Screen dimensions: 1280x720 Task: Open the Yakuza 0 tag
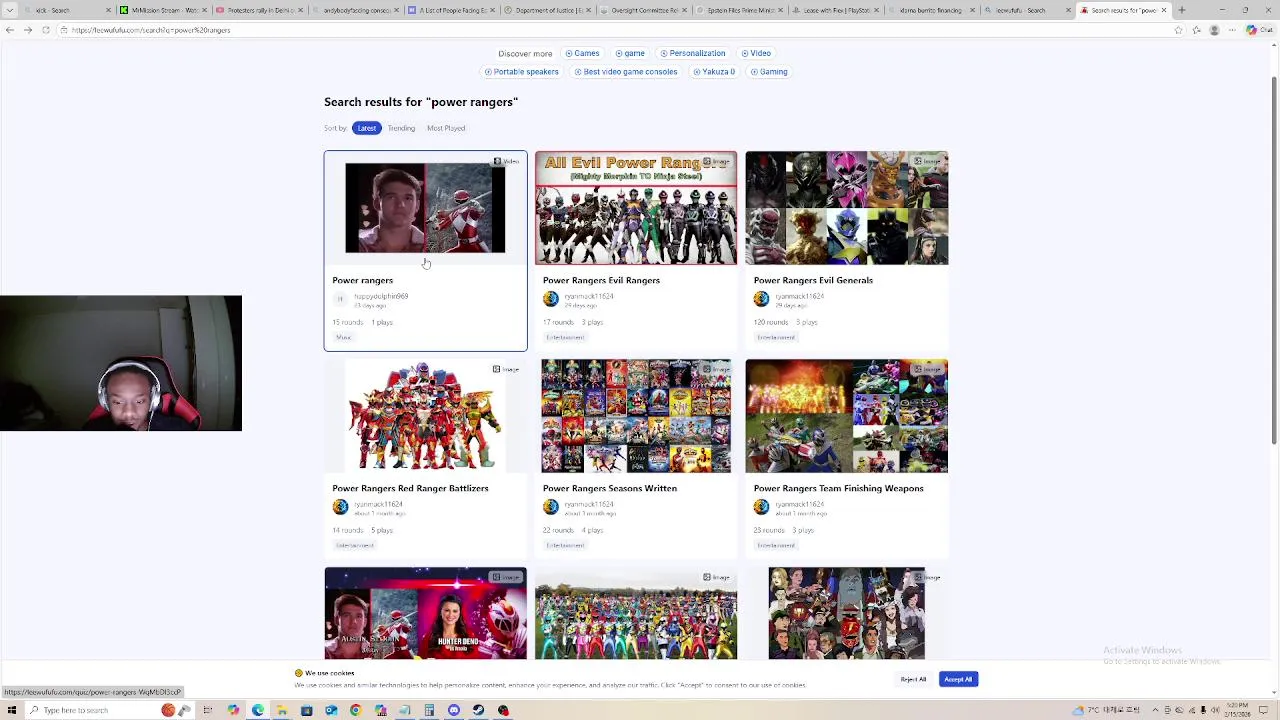click(x=714, y=72)
